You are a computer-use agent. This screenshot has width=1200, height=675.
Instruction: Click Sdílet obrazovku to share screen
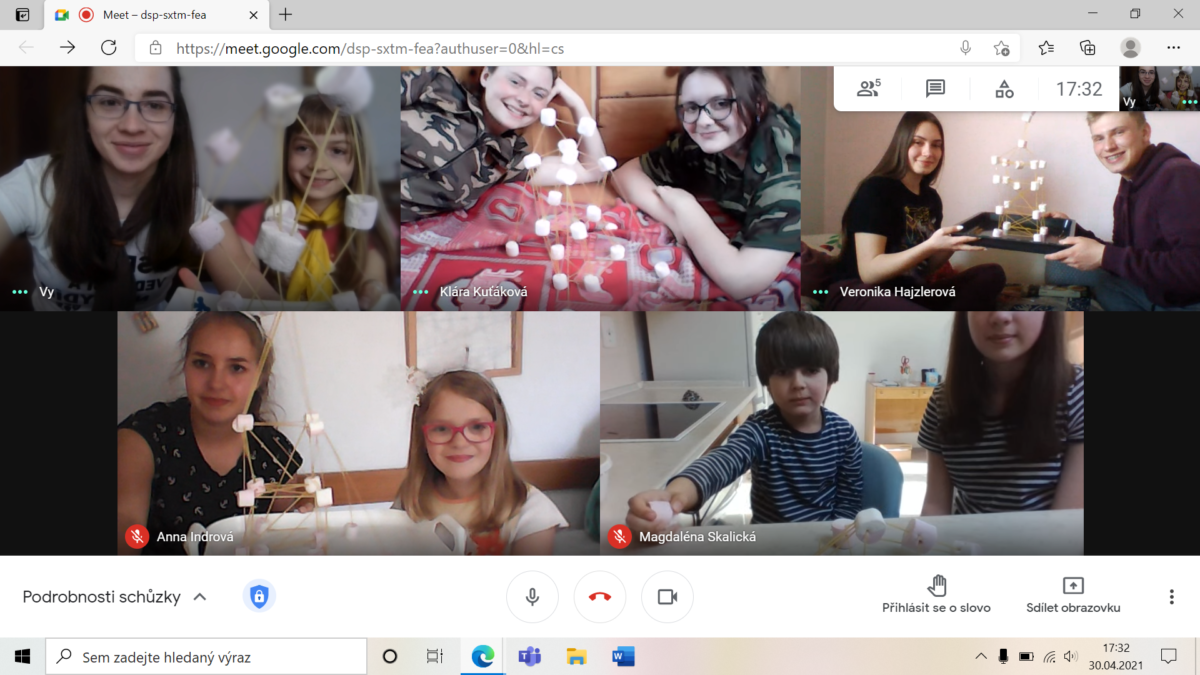[x=1073, y=595]
